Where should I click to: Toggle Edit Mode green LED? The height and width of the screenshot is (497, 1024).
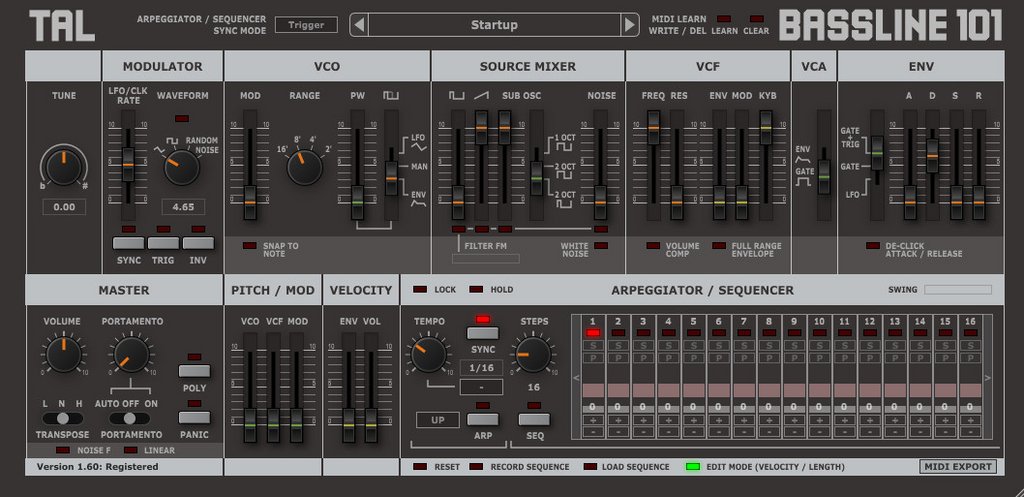click(x=693, y=466)
